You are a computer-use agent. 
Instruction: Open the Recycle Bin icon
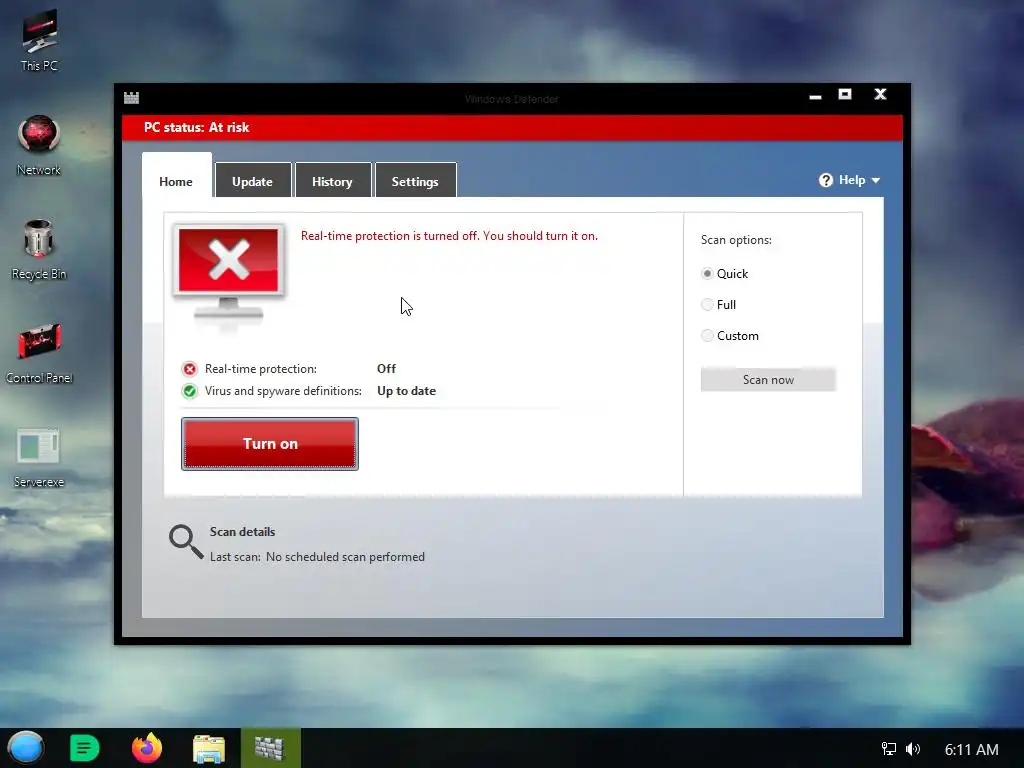[39, 249]
